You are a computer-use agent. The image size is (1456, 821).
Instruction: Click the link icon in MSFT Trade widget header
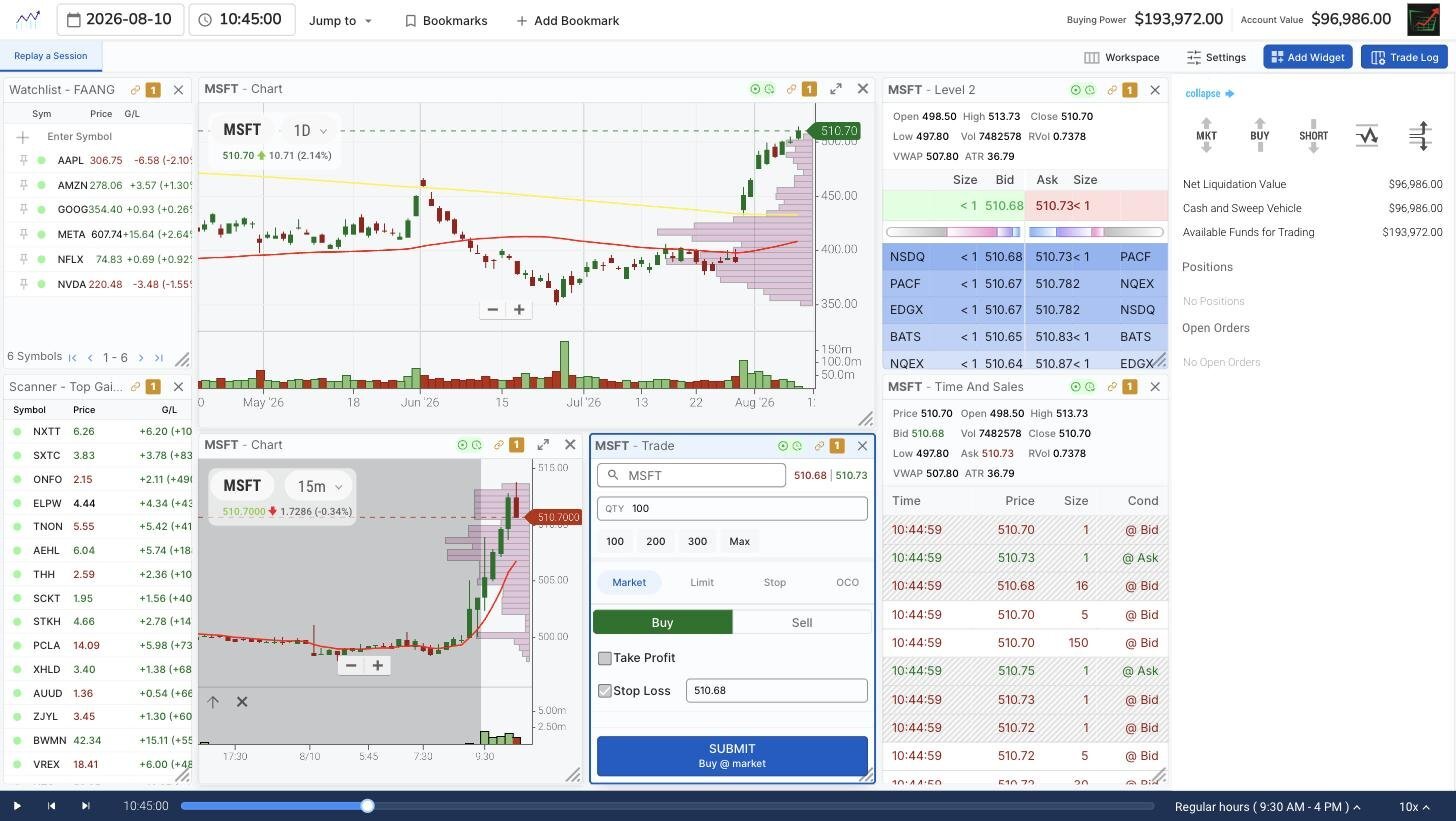819,446
